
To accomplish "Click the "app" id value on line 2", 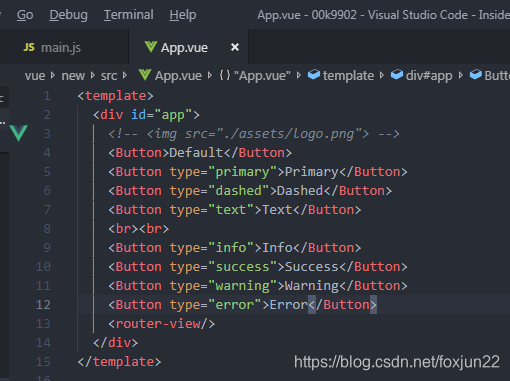I will (x=173, y=115).
